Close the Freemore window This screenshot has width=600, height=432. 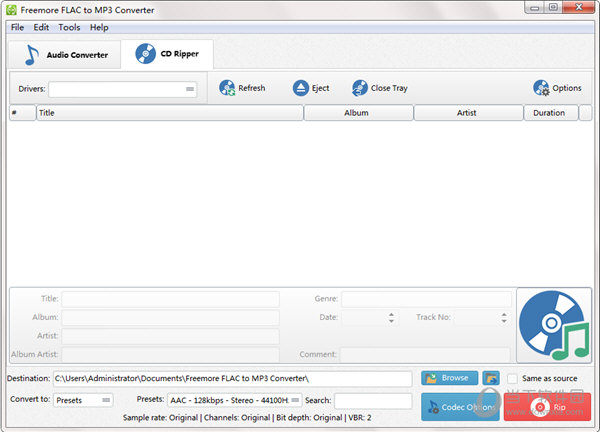point(579,7)
